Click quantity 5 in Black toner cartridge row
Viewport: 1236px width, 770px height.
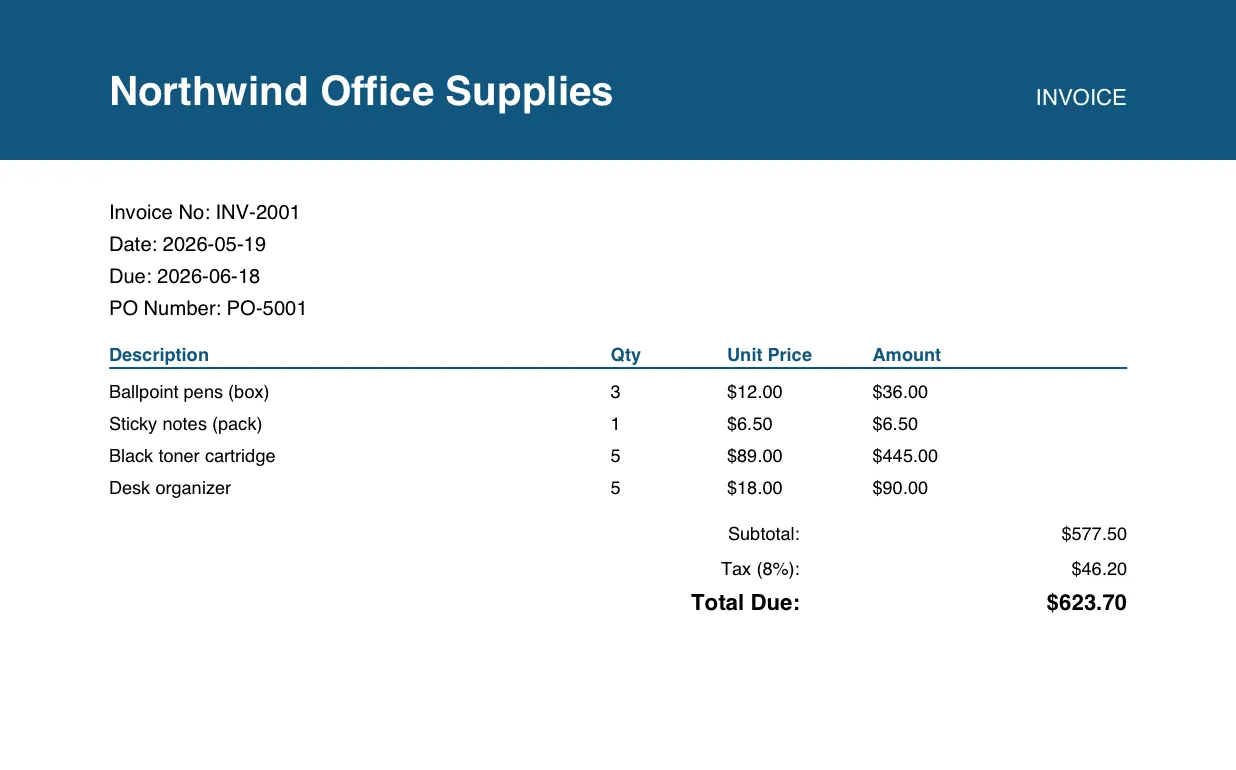pos(615,456)
